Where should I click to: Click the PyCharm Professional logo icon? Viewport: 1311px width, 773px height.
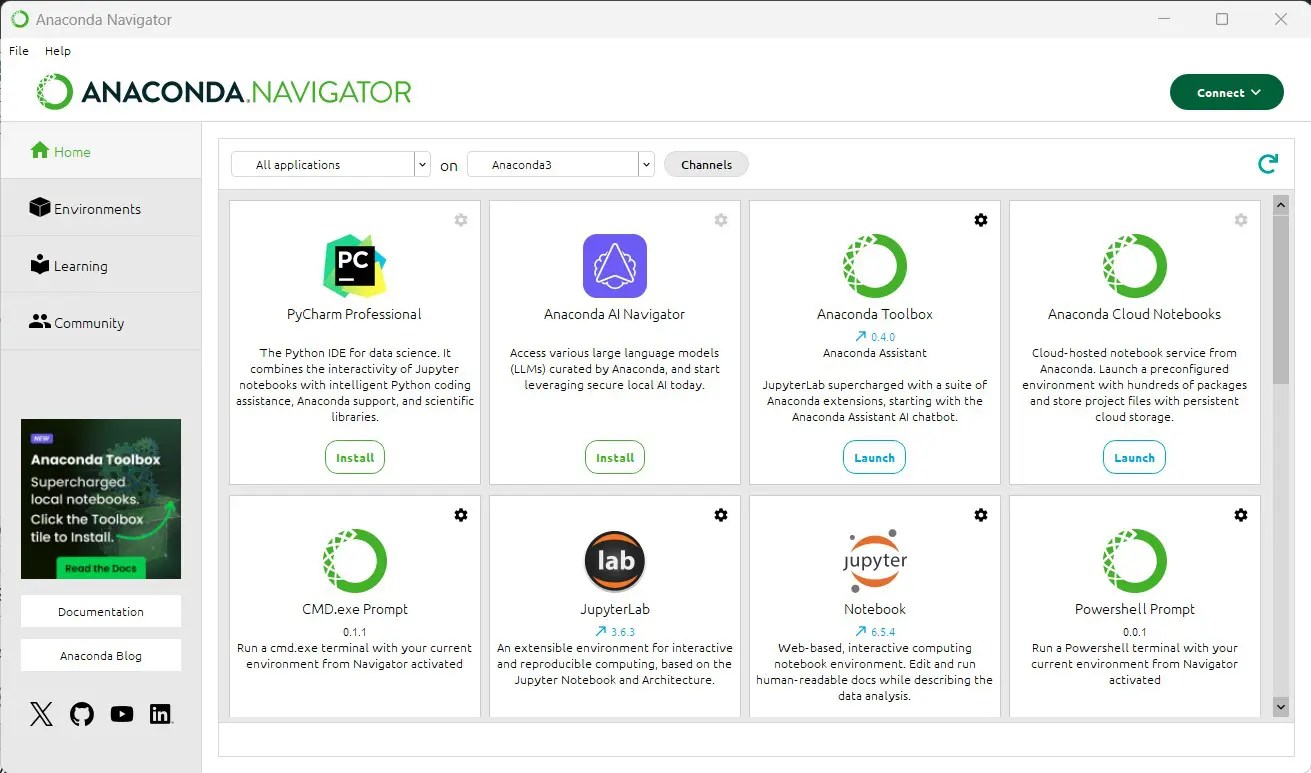355,266
